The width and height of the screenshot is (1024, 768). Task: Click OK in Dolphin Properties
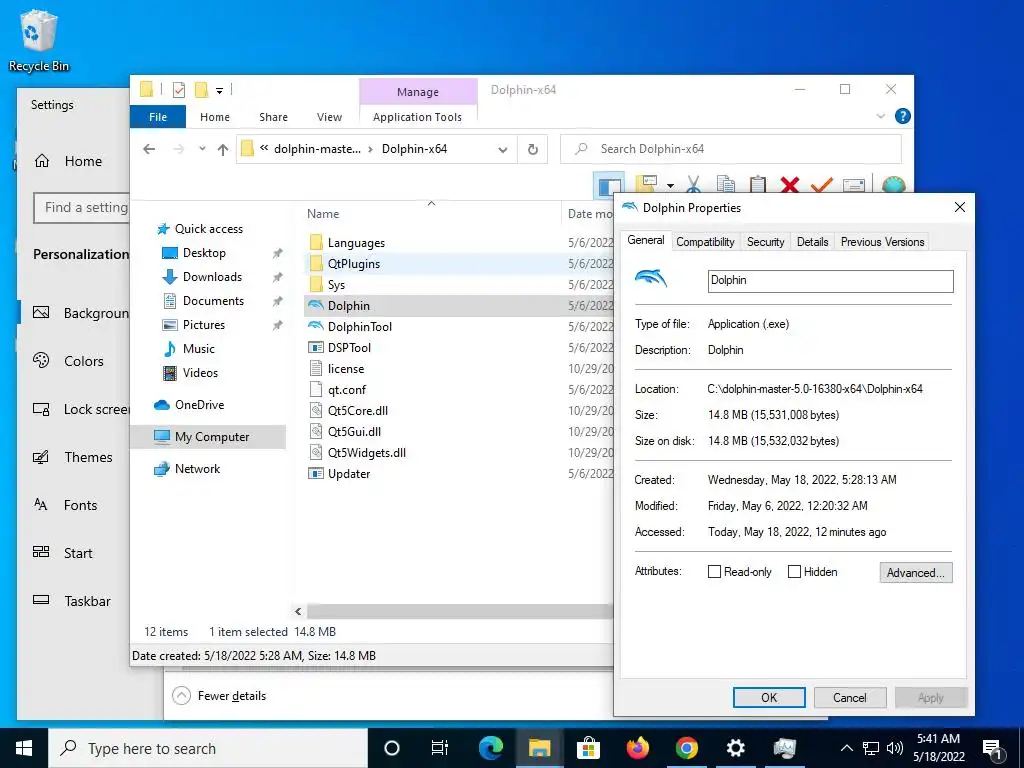pyautogui.click(x=769, y=697)
